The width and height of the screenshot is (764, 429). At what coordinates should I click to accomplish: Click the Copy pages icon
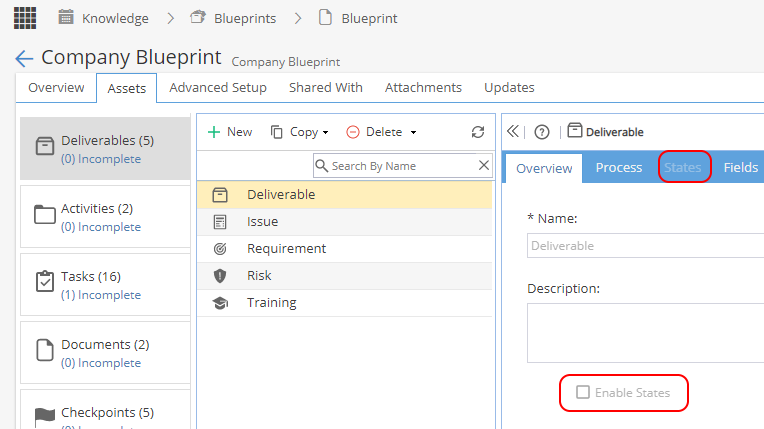tap(276, 132)
